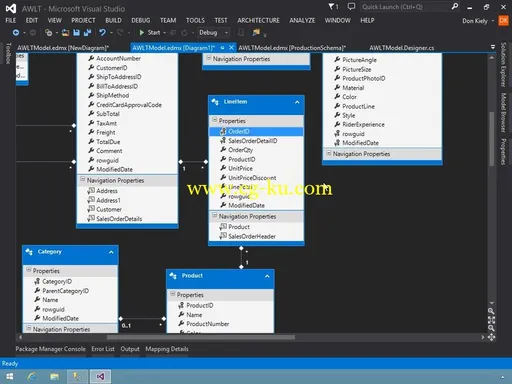The image size is (512, 384).
Task: Click the Visual Studio logo icon
Action: click(11, 8)
